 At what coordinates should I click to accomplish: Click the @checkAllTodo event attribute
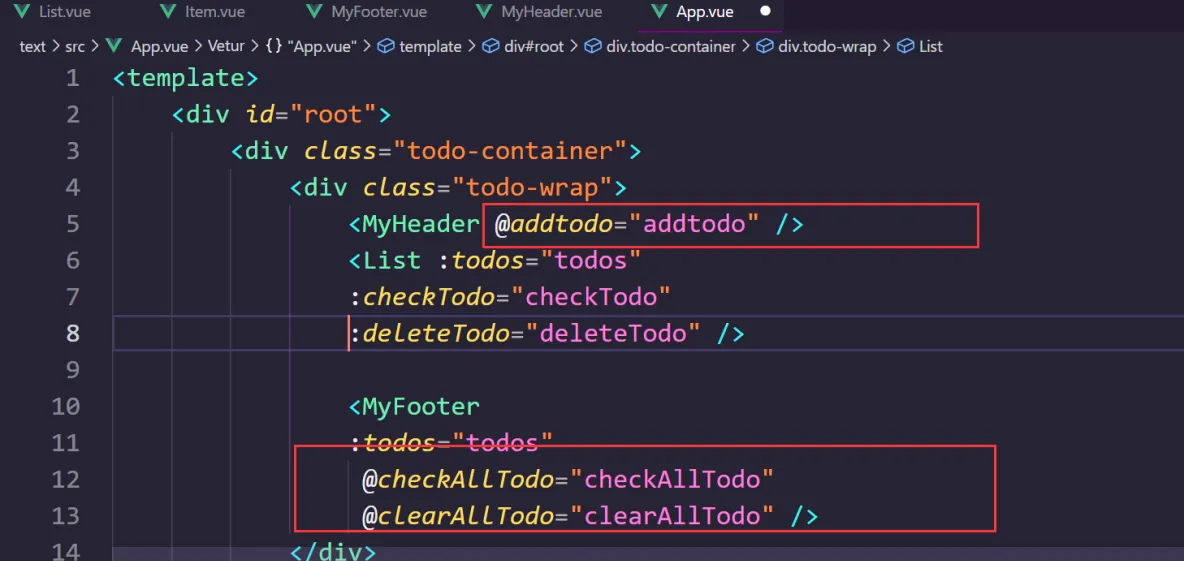[x=458, y=479]
